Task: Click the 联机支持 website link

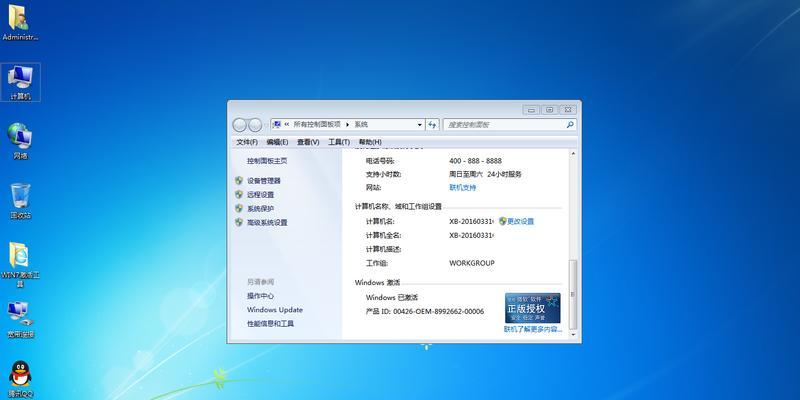Action: point(462,188)
